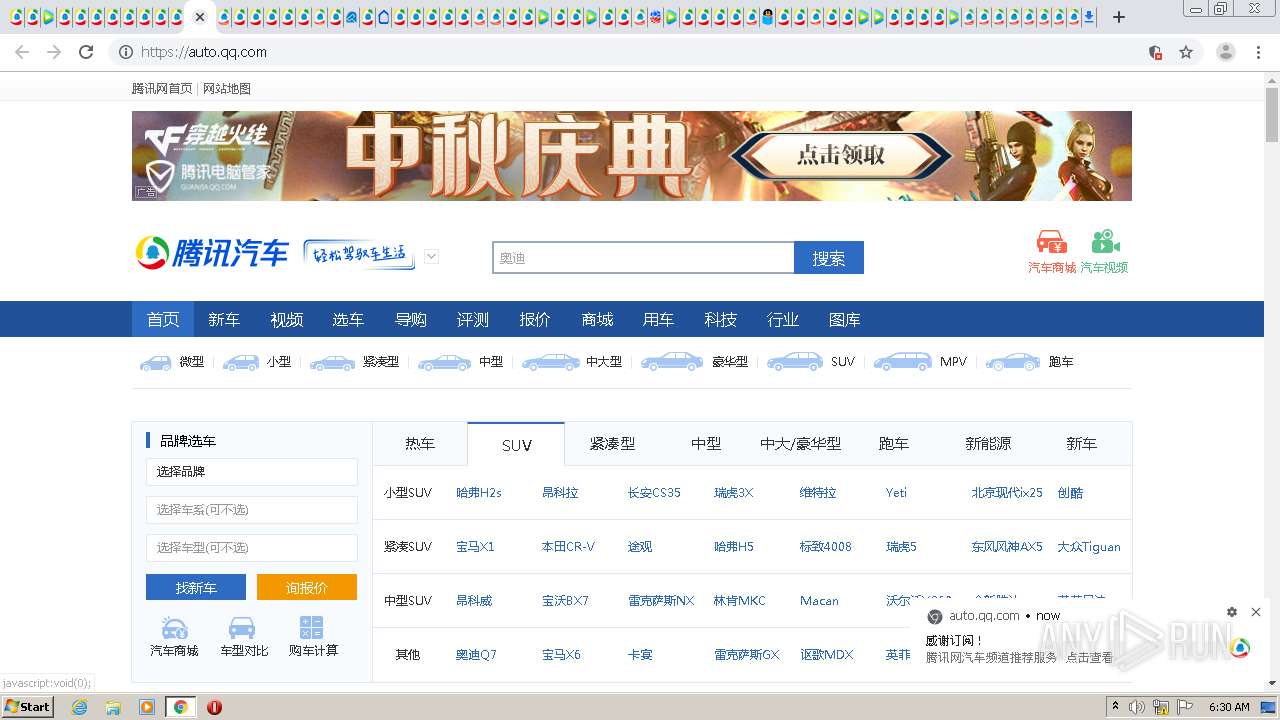Open the 宝马X1 link
Screen dimensions: 1280x720
point(475,547)
